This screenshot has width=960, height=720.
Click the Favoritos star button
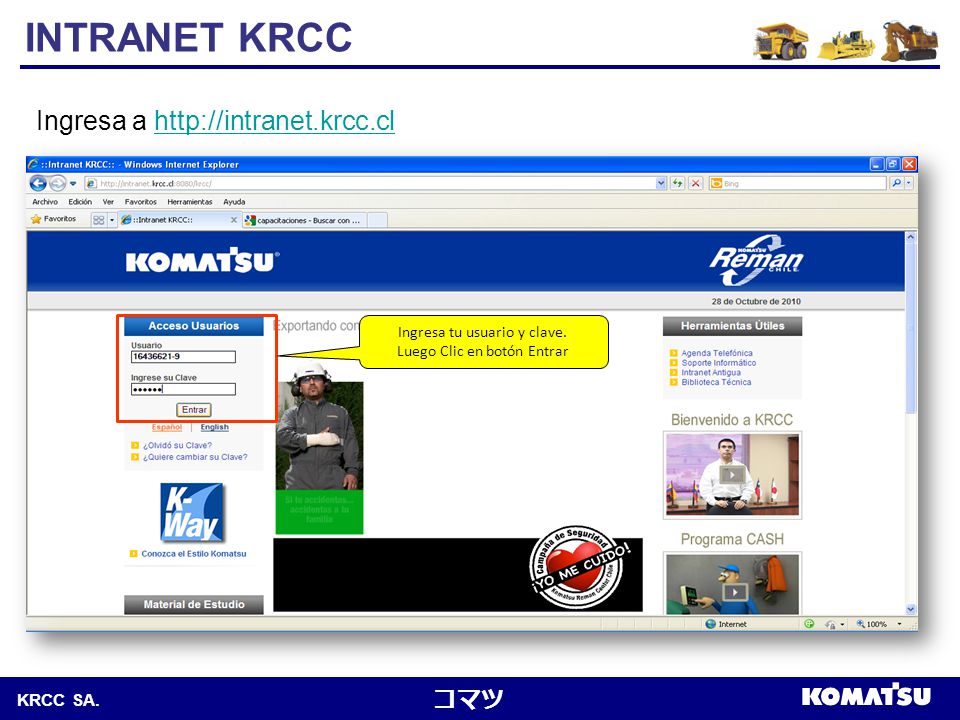[53, 219]
